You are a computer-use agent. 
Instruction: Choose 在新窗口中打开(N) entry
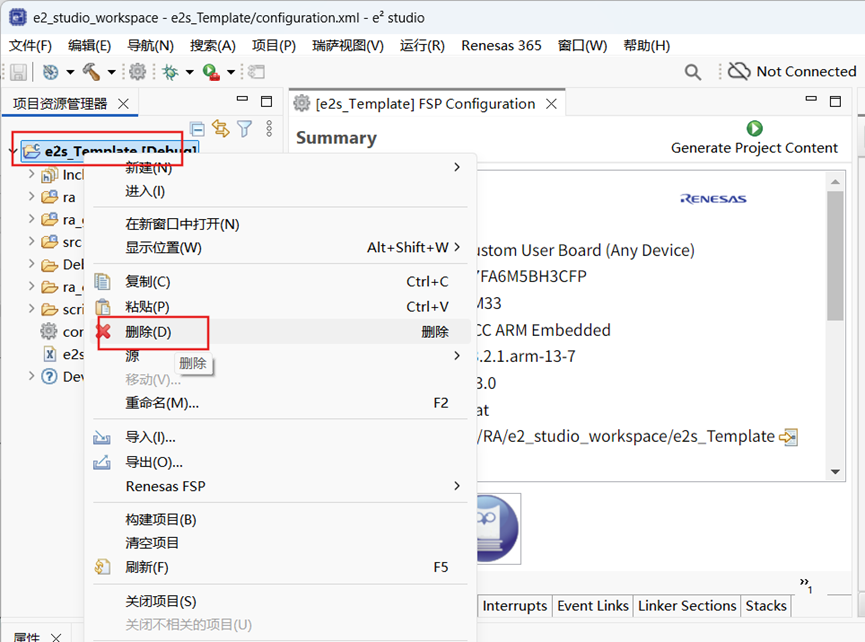click(279, 224)
